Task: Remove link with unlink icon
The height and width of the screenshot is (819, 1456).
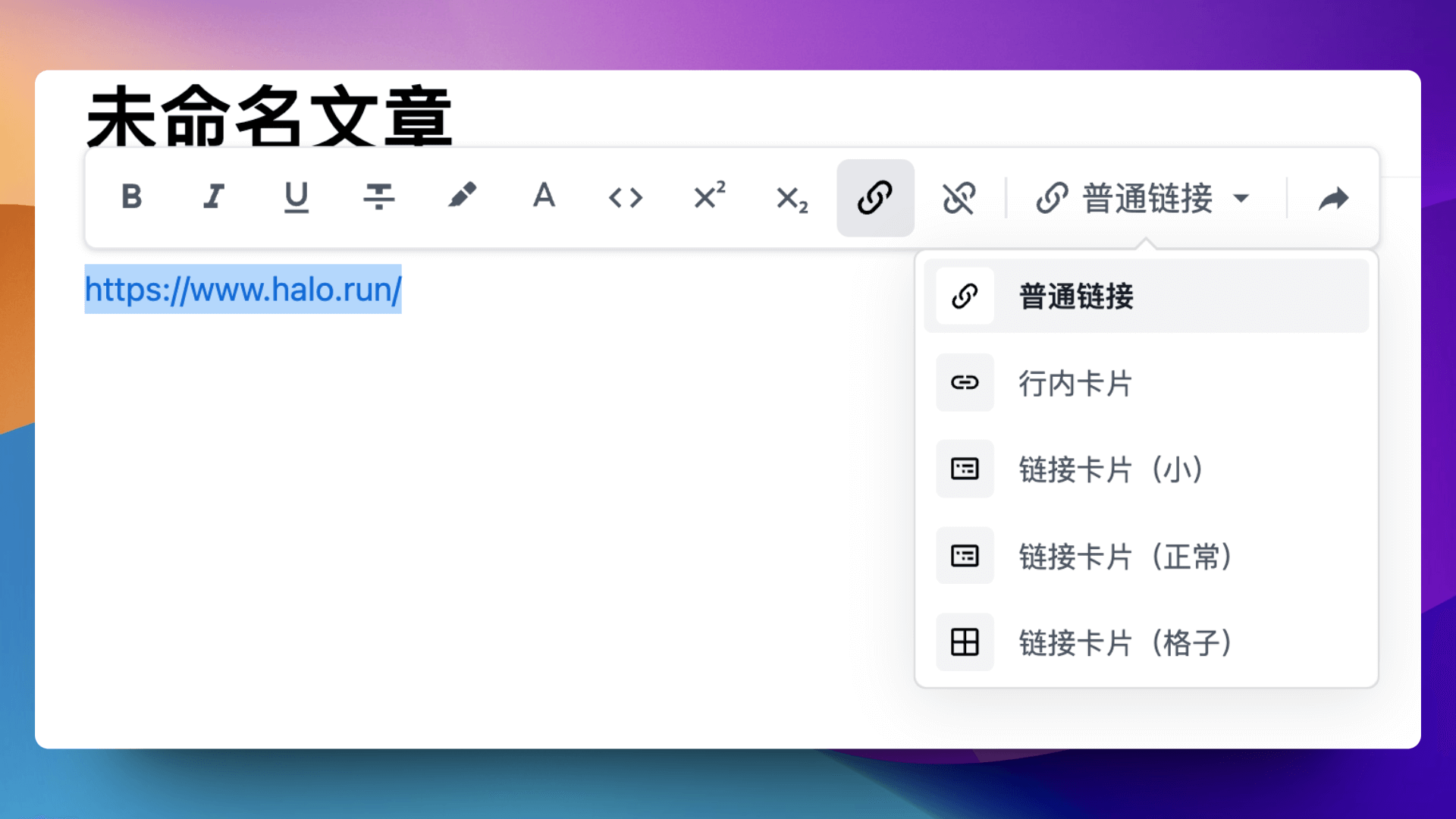Action: [959, 198]
